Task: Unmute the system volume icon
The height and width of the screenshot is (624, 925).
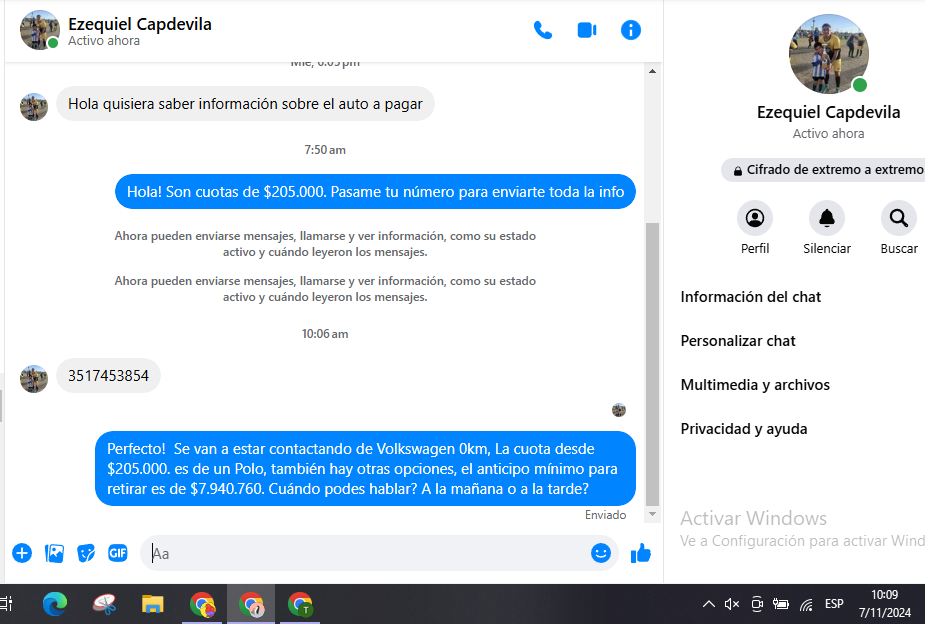Action: [732, 604]
